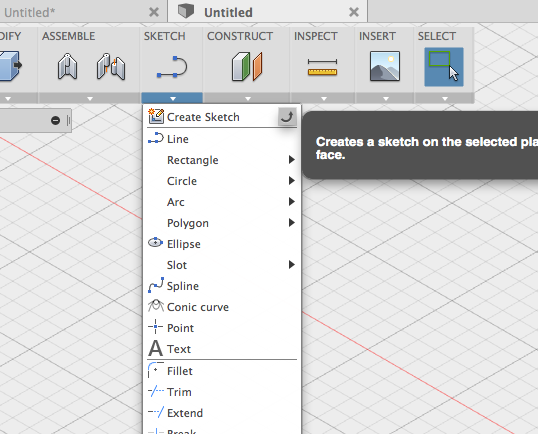Open the Select dropdown arrow
Image resolution: width=538 pixels, height=434 pixels.
pos(445,98)
